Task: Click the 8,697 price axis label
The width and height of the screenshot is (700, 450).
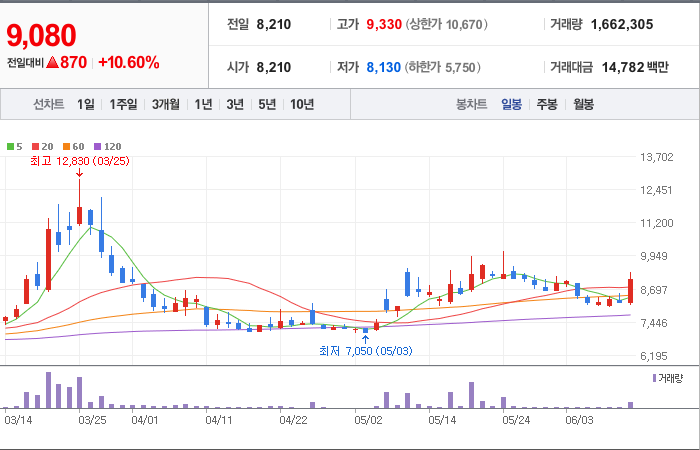Action: (656, 290)
